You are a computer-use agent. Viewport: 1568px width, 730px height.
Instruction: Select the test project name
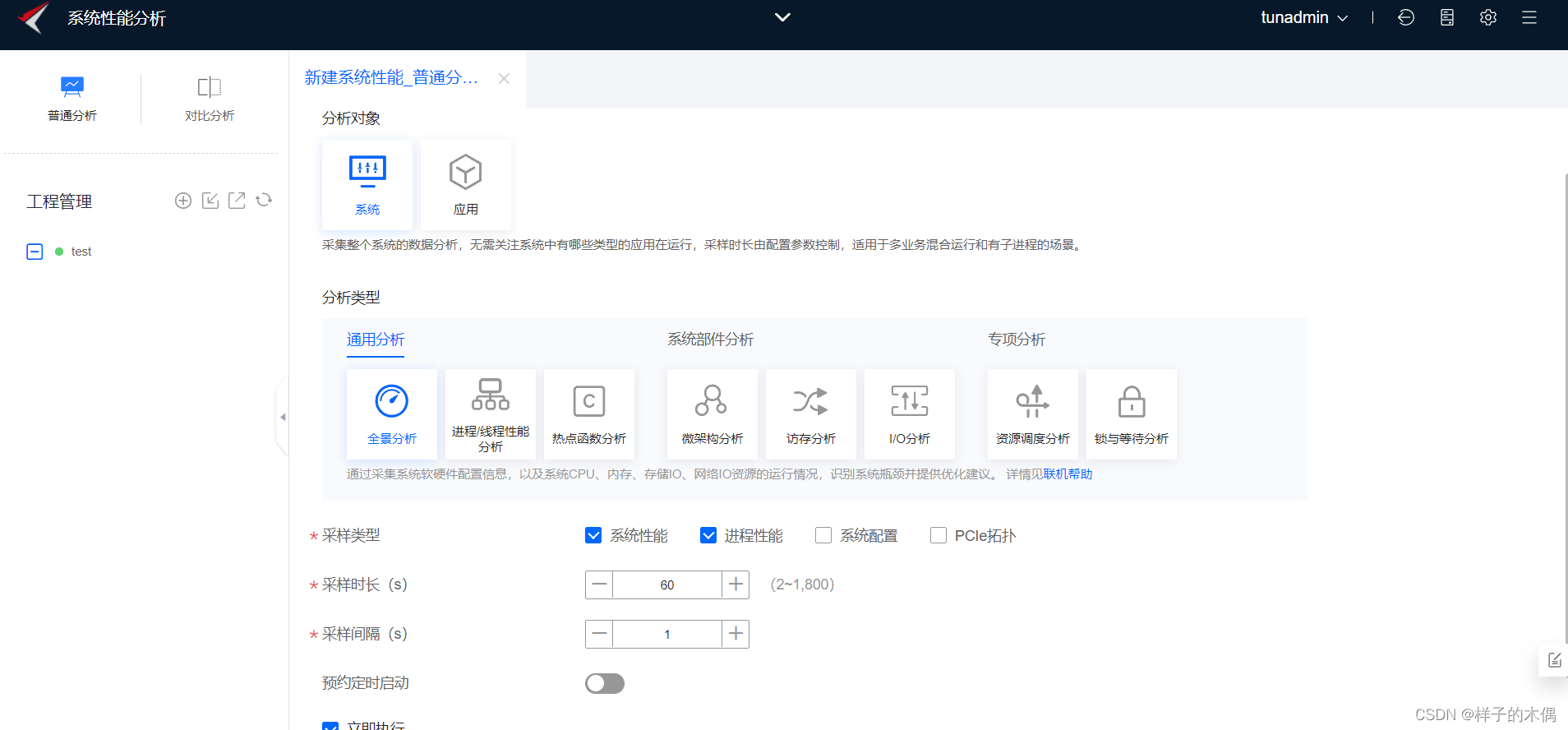pos(81,252)
